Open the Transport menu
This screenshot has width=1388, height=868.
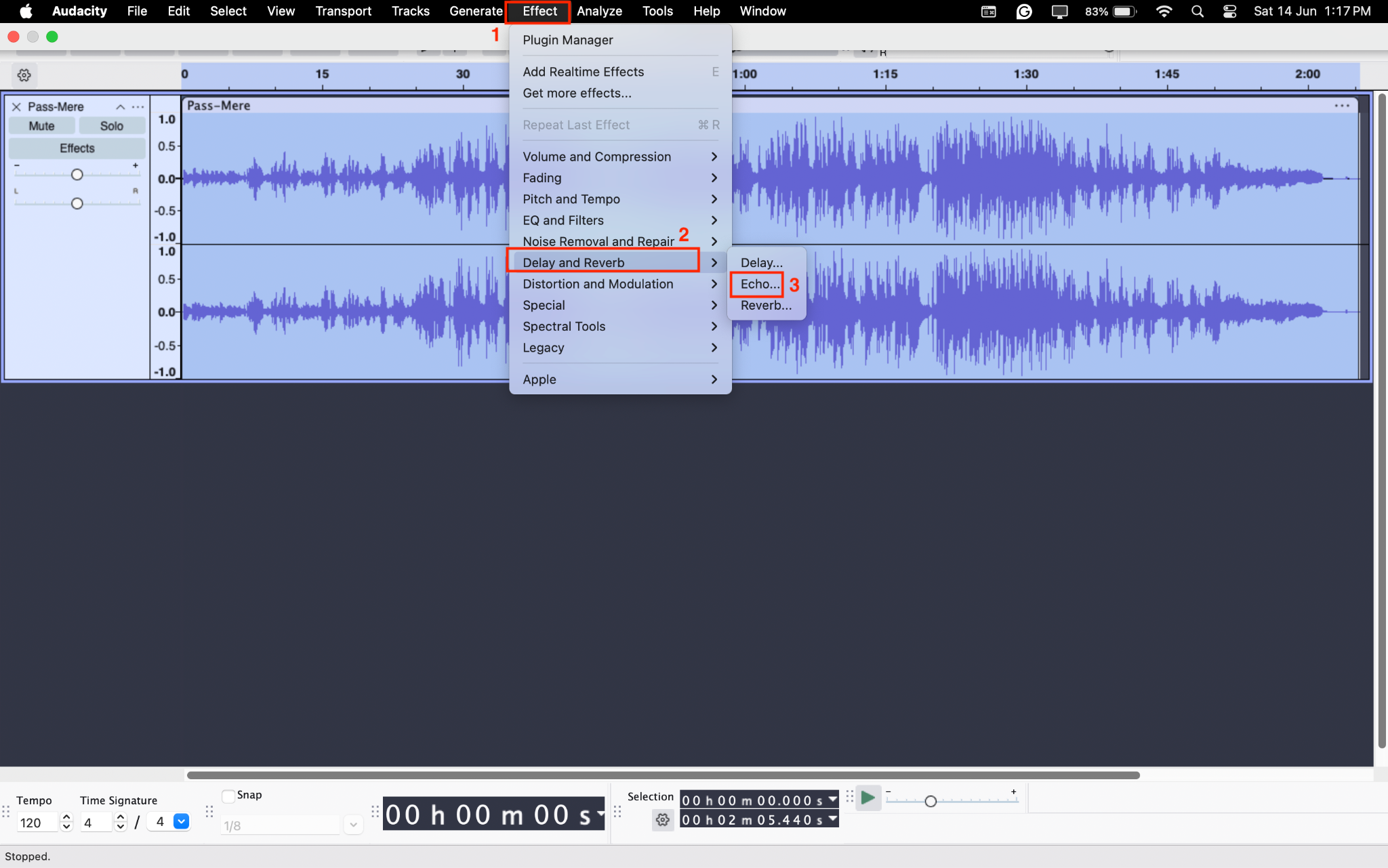tap(343, 11)
